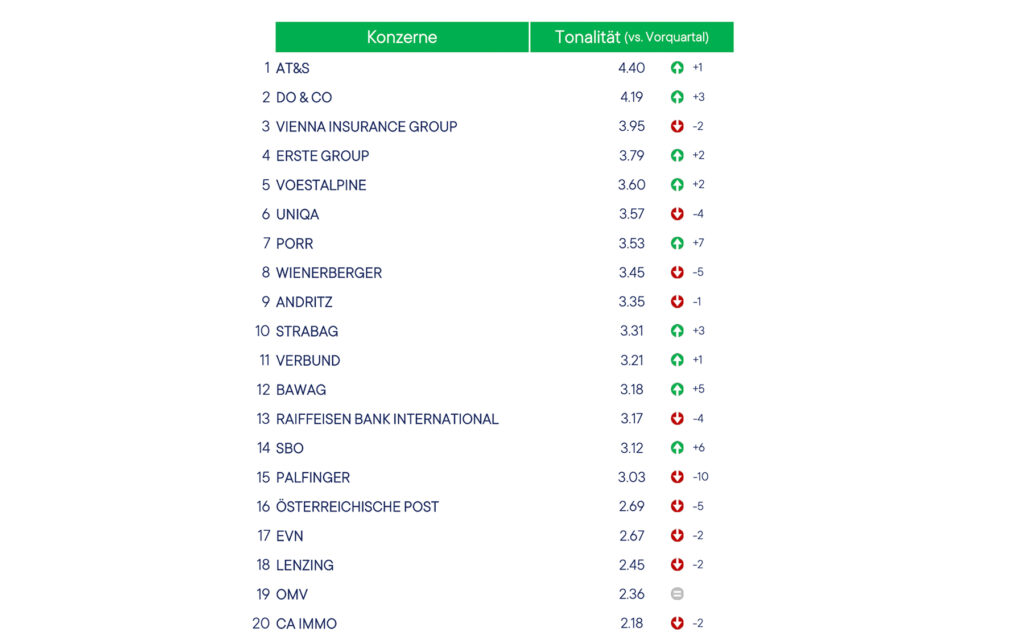Click the 3.60 score of Voestalpine

point(632,185)
